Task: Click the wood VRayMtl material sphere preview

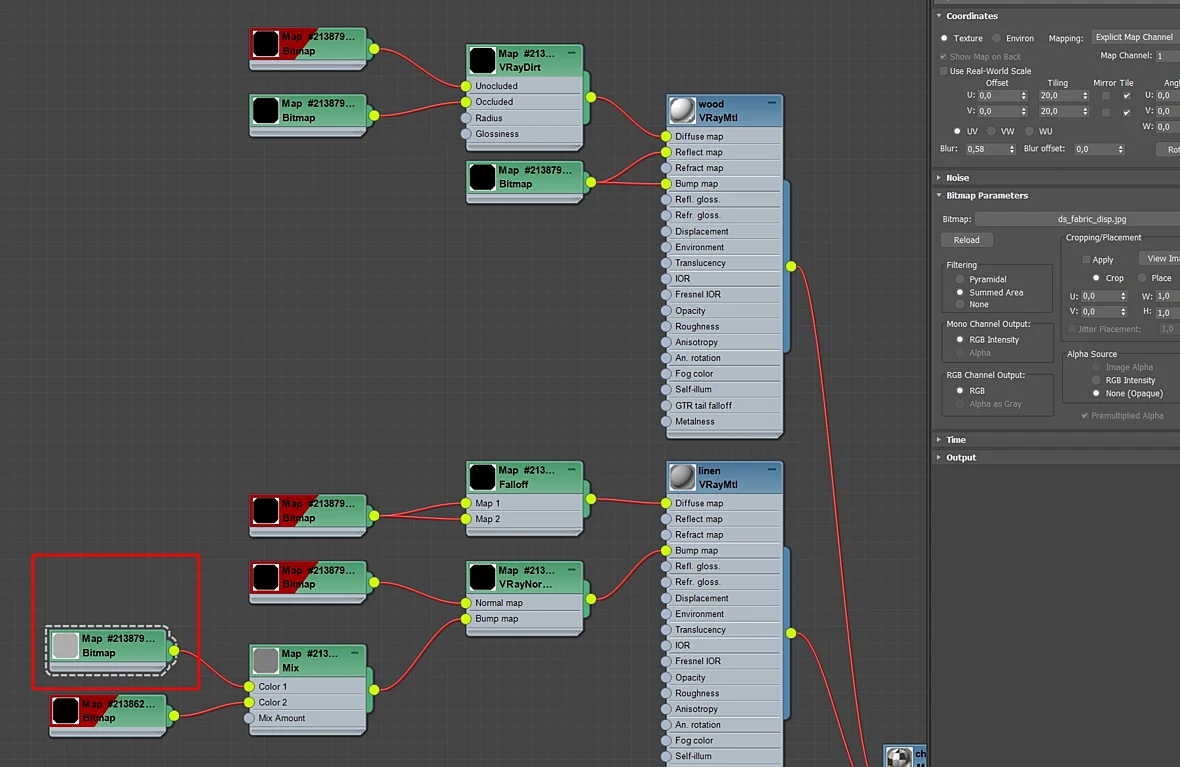Action: click(682, 111)
